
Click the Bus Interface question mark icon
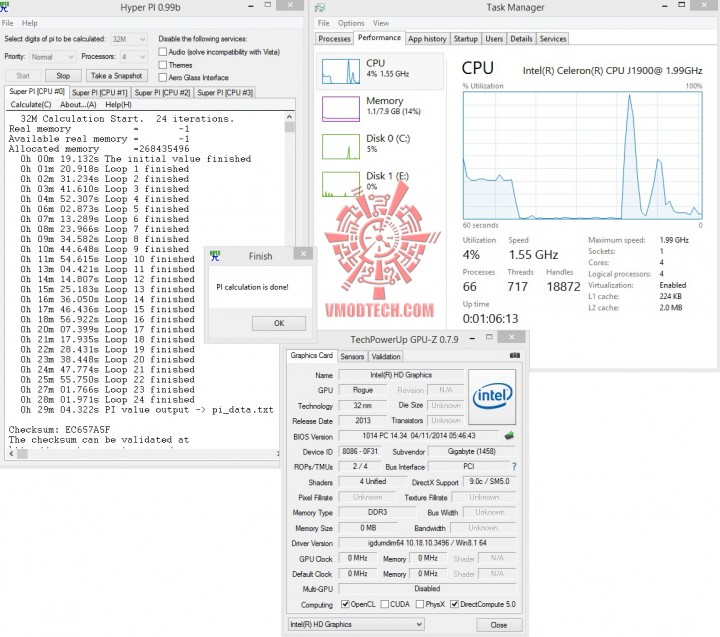point(514,466)
